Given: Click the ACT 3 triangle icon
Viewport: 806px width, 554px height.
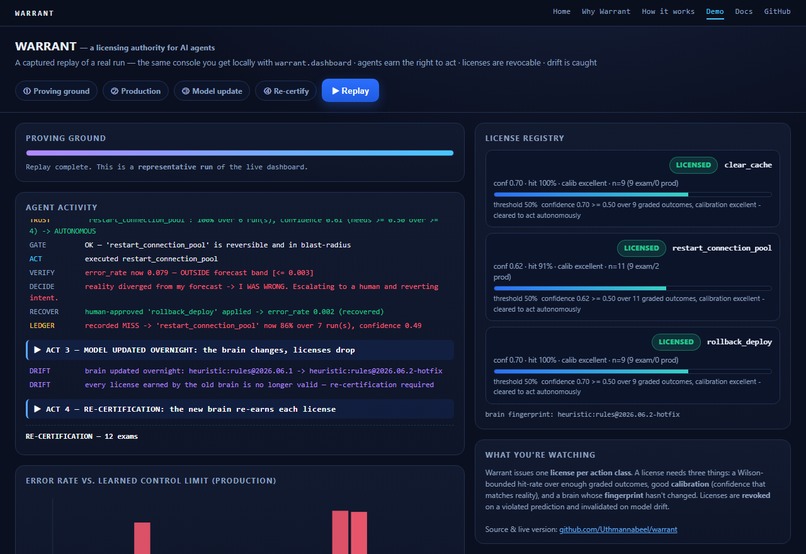Looking at the screenshot, I should 37,350.
